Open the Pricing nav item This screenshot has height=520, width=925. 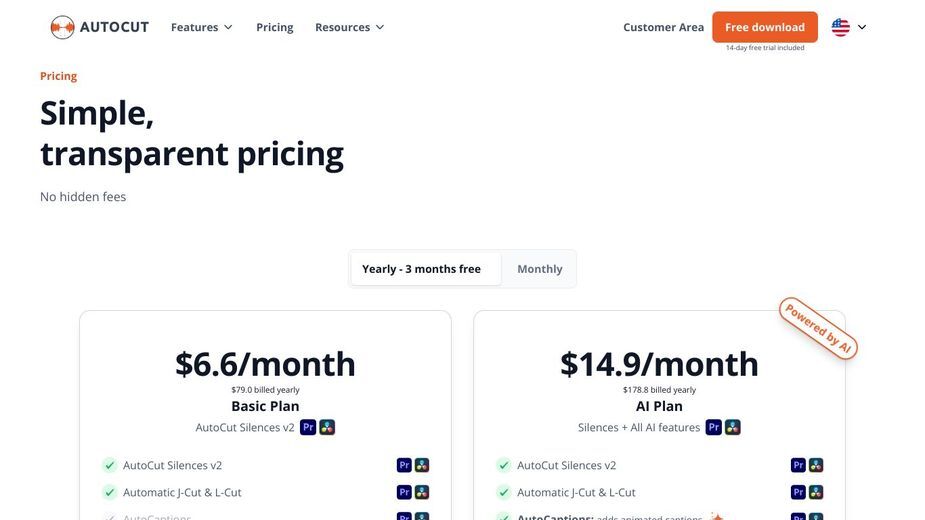click(275, 27)
